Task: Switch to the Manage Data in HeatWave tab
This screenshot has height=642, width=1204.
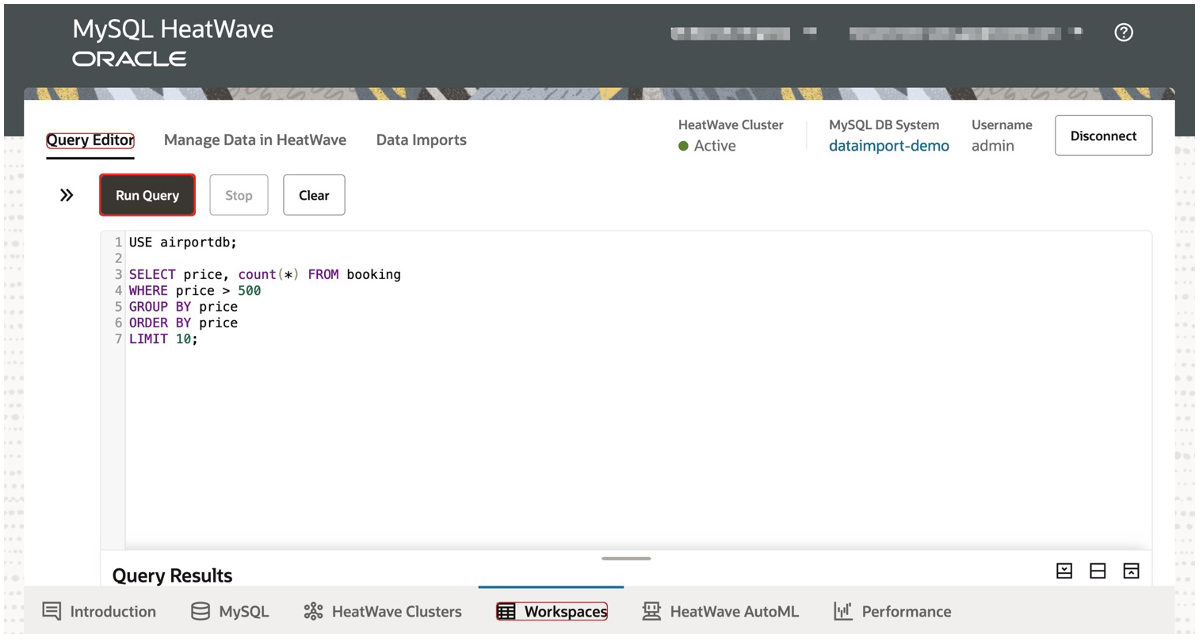Action: (255, 140)
